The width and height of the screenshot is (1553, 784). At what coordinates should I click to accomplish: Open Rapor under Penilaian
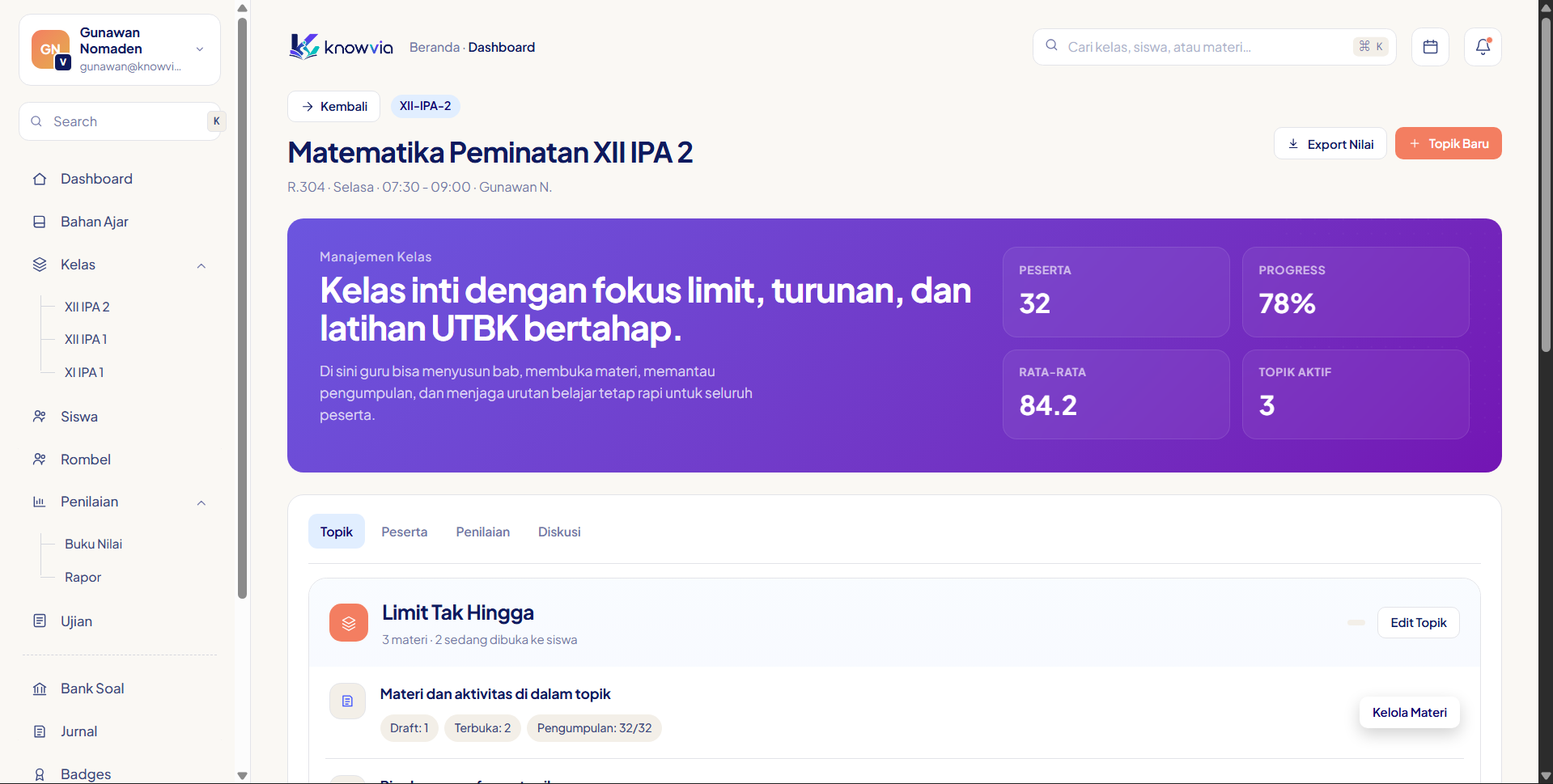click(x=83, y=577)
